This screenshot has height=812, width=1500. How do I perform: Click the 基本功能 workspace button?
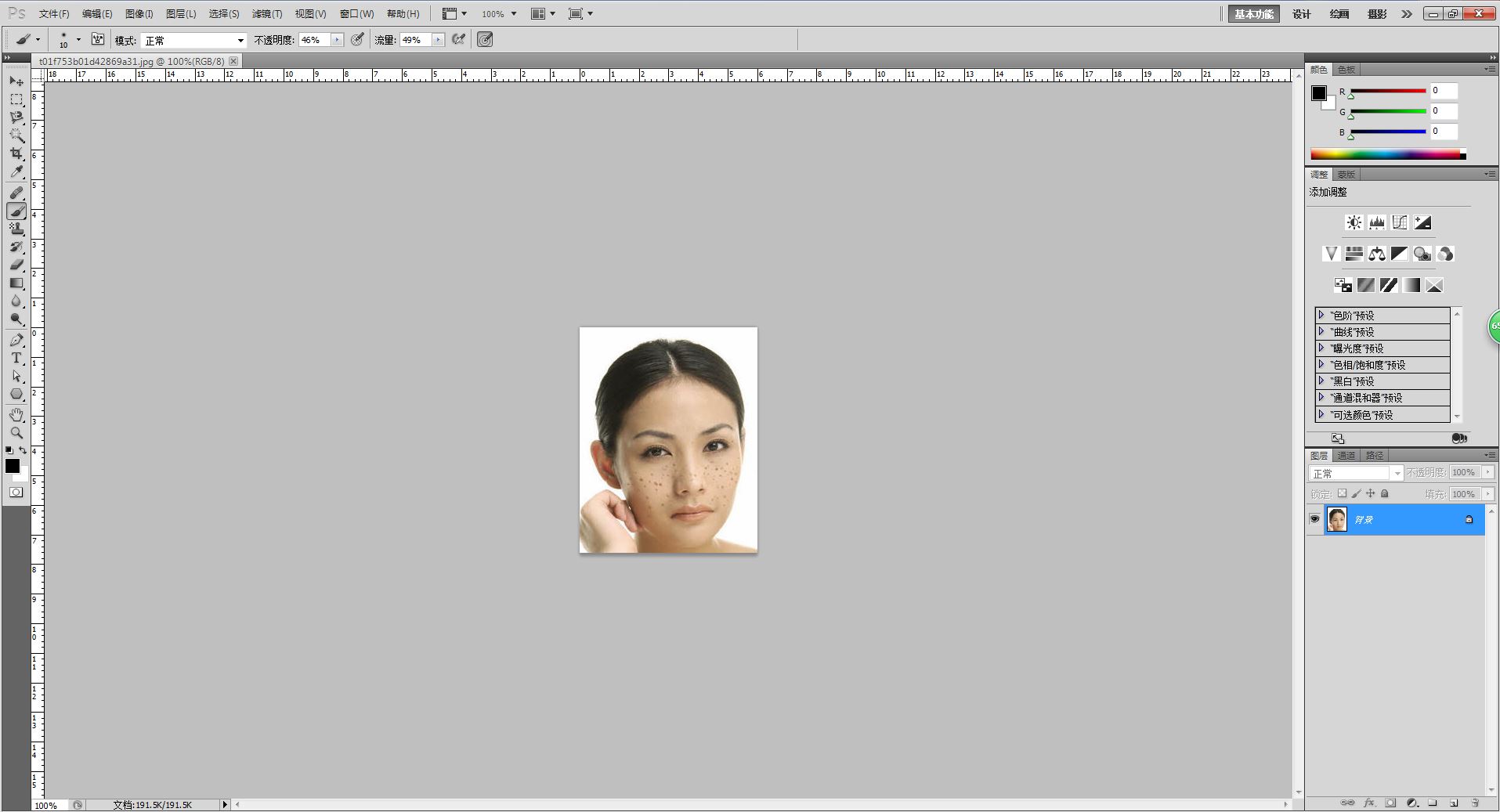(1253, 14)
